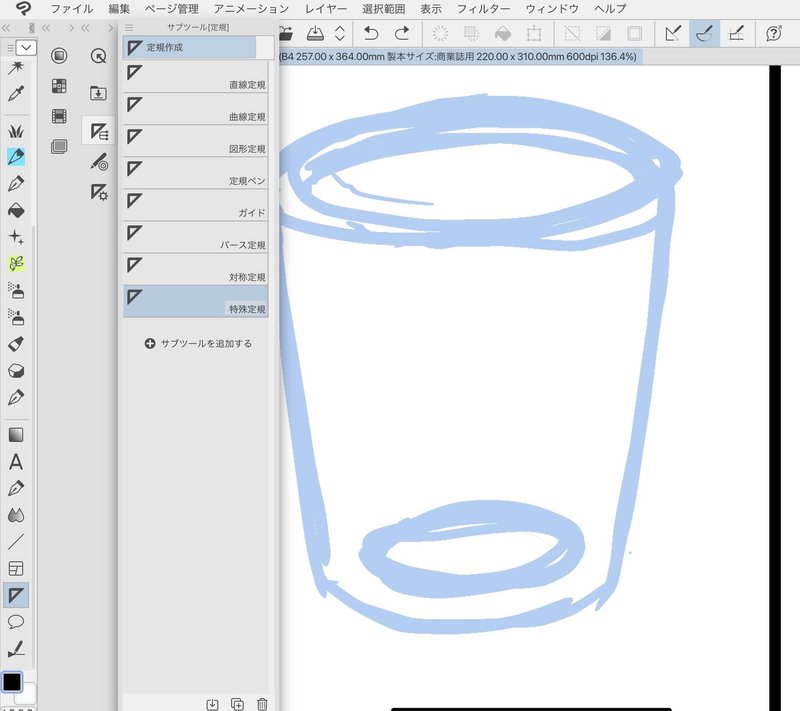
Task: Click the up-down stepper beside save icon
Action: [340, 34]
